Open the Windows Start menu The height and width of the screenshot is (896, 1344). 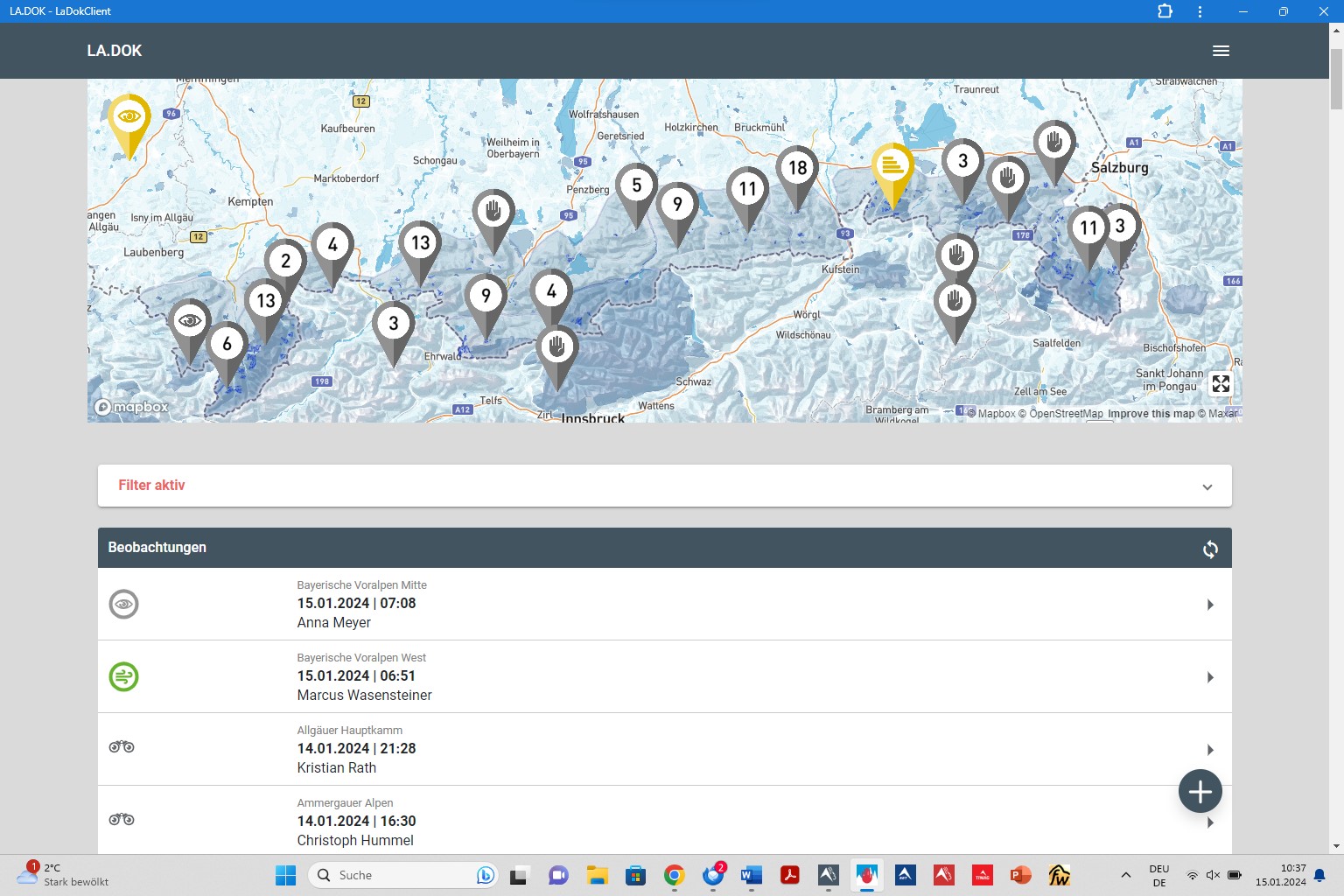[x=285, y=875]
